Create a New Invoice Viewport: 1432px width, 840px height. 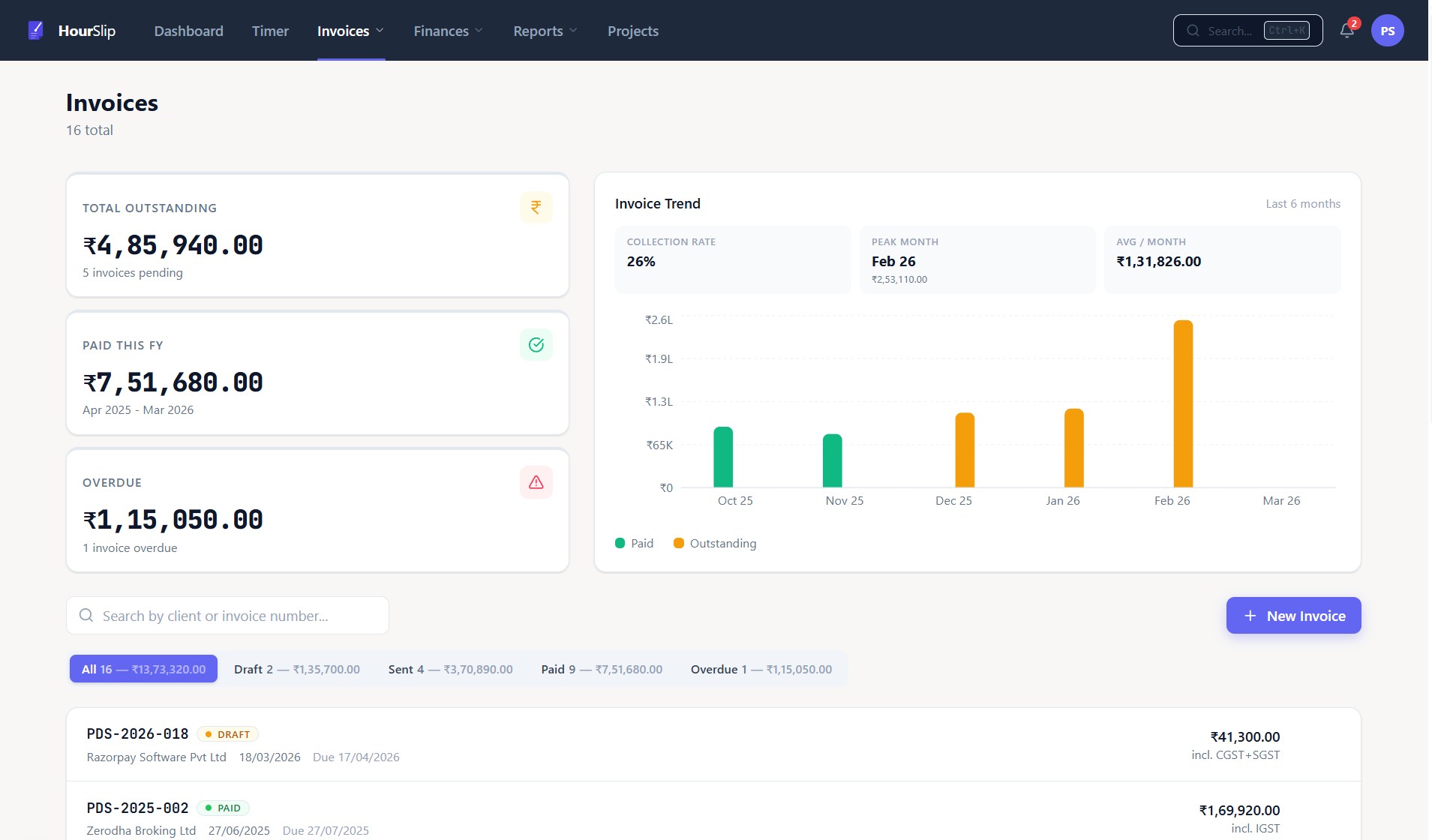tap(1293, 616)
